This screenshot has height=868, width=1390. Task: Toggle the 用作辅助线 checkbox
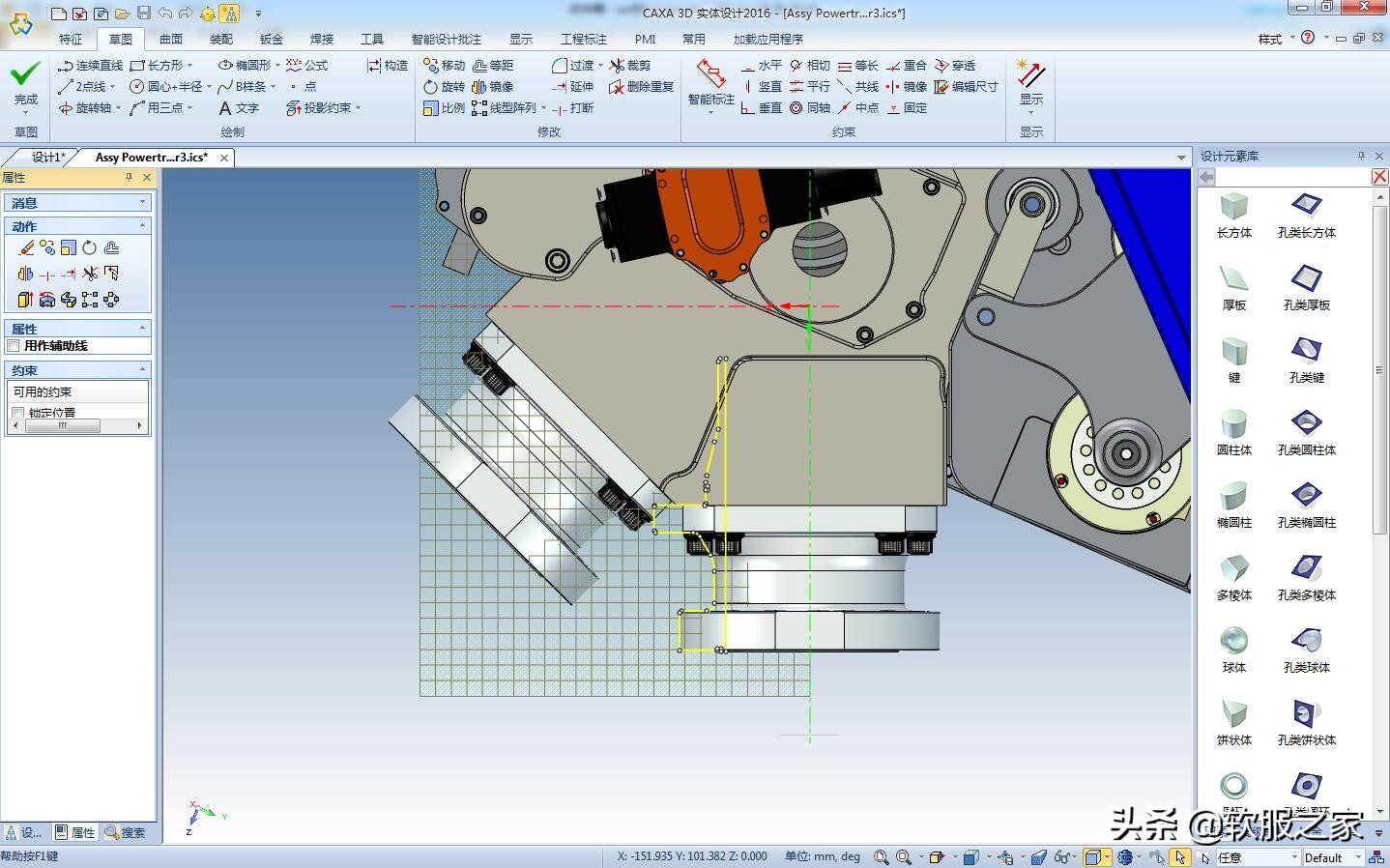pos(14,345)
